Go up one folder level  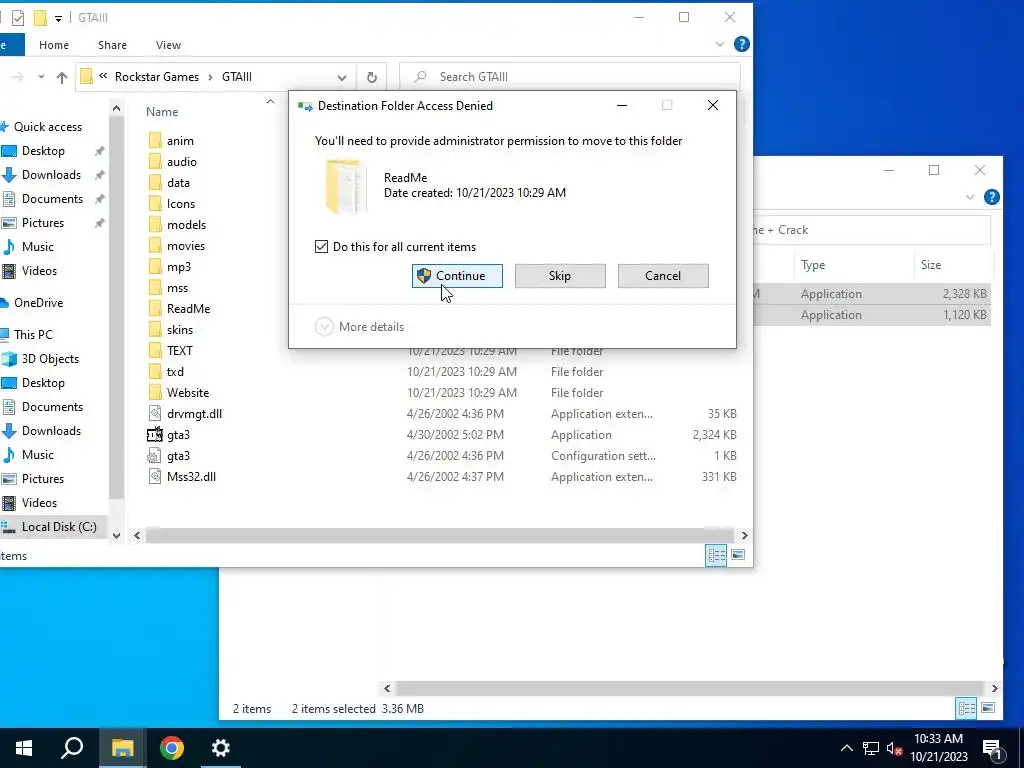pyautogui.click(x=61, y=77)
